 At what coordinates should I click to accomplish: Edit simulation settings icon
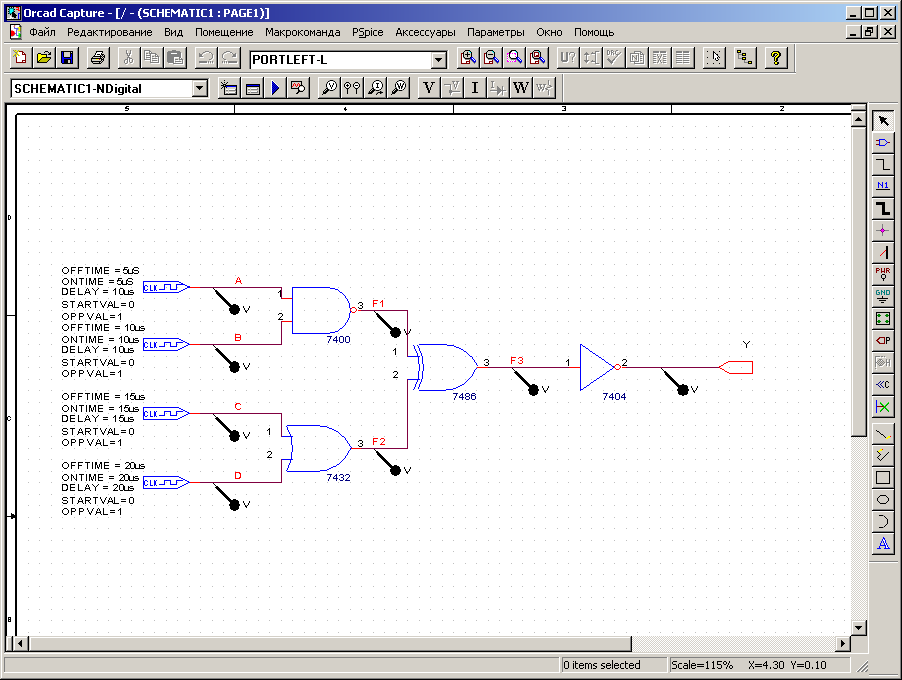252,88
